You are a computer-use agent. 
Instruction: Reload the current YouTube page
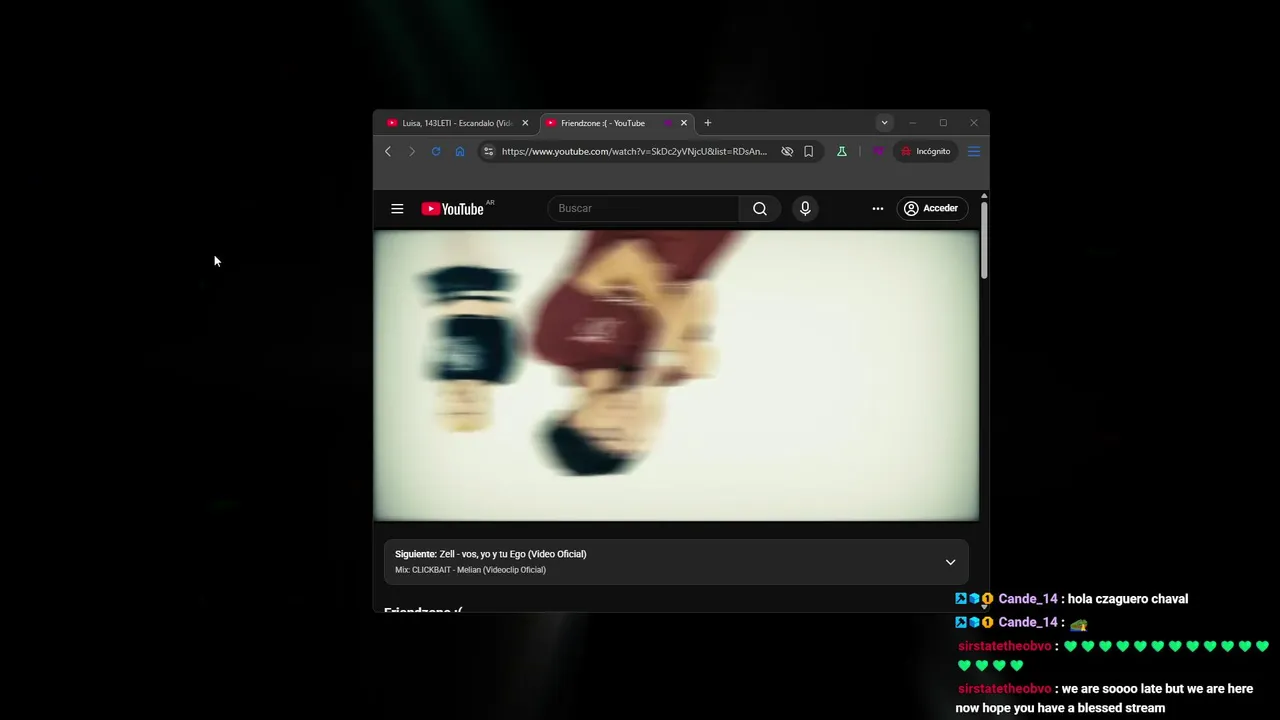coord(436,151)
